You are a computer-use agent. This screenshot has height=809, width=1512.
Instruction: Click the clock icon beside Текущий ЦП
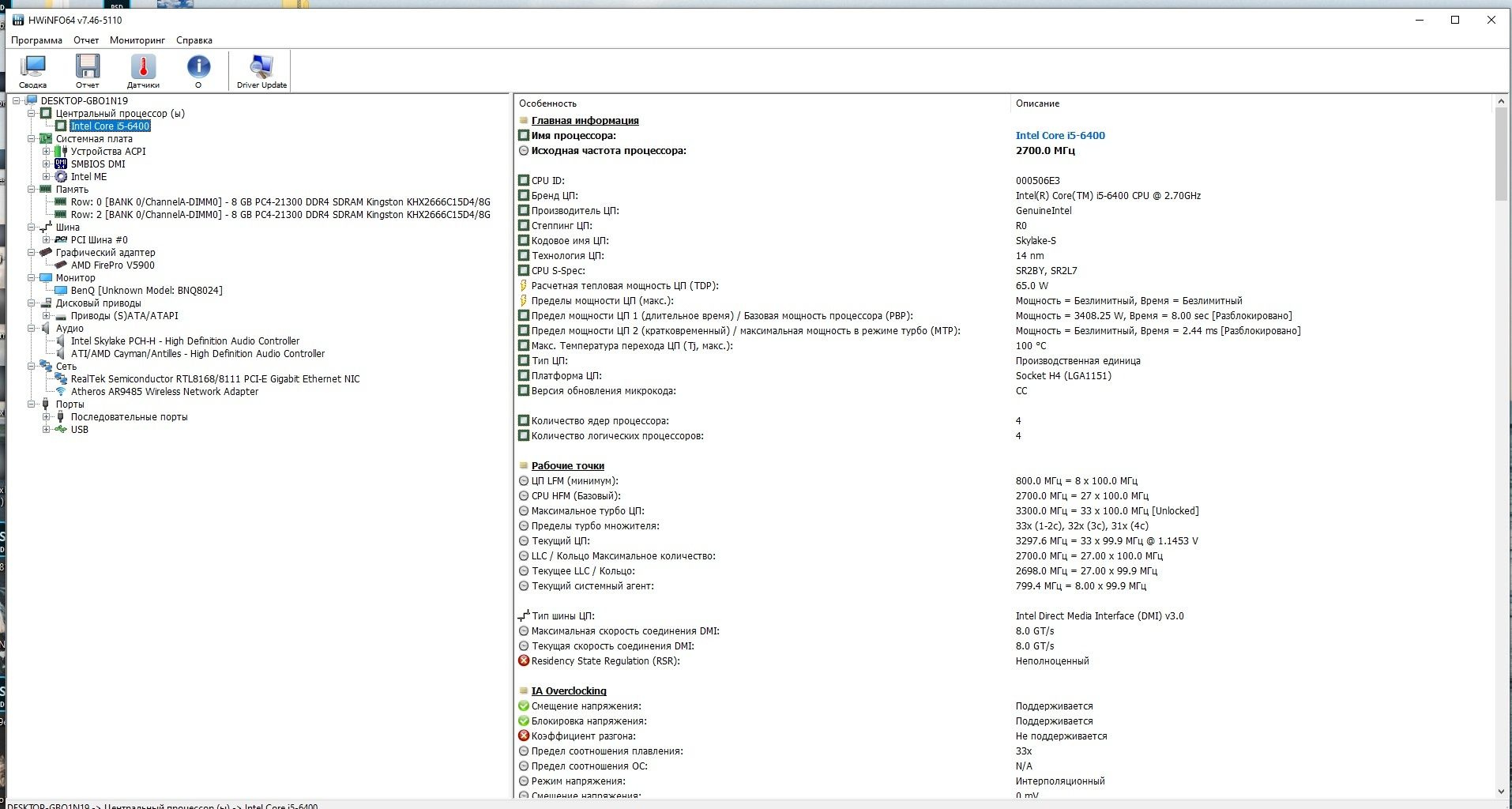523,540
